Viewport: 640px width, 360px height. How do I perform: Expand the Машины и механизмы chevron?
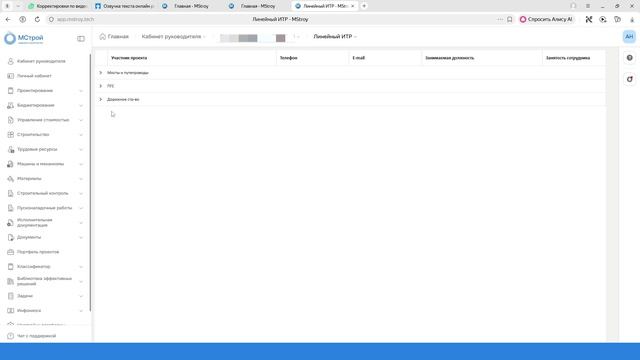coord(81,164)
